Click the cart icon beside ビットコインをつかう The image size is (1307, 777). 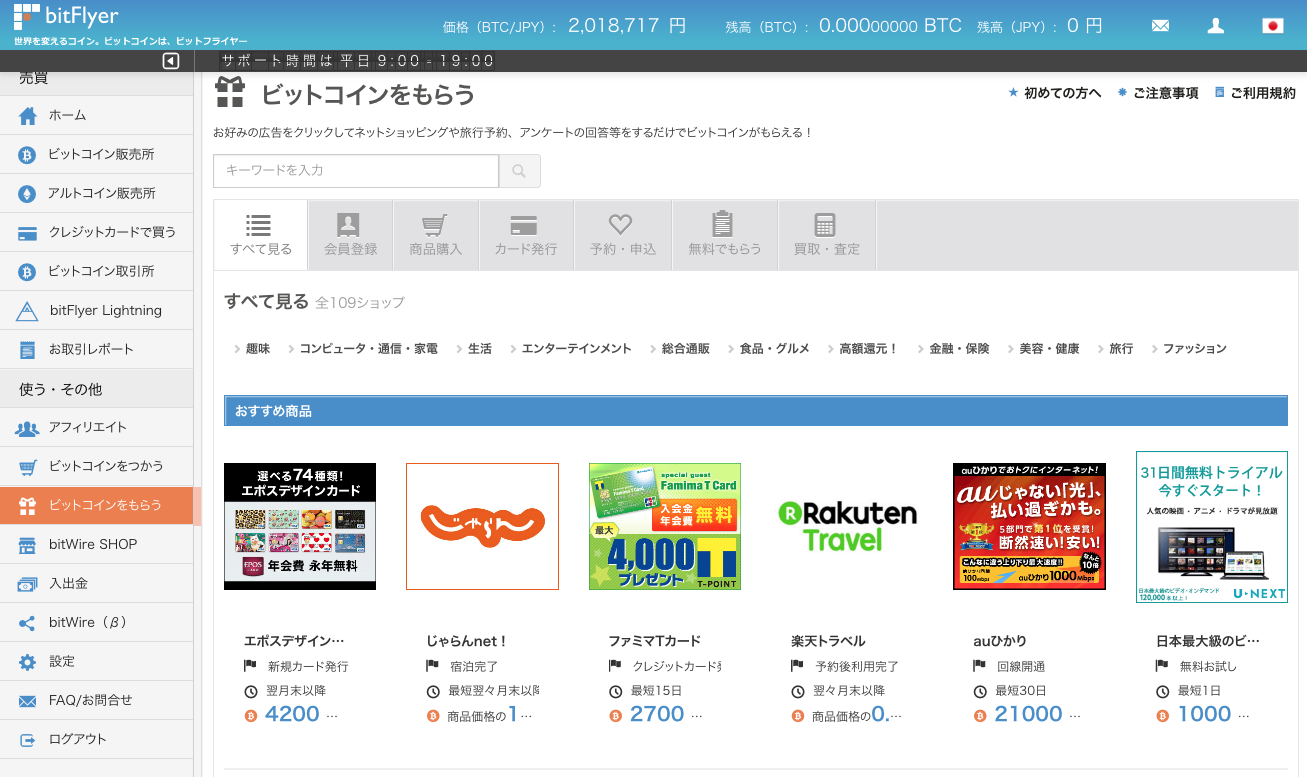tap(28, 467)
